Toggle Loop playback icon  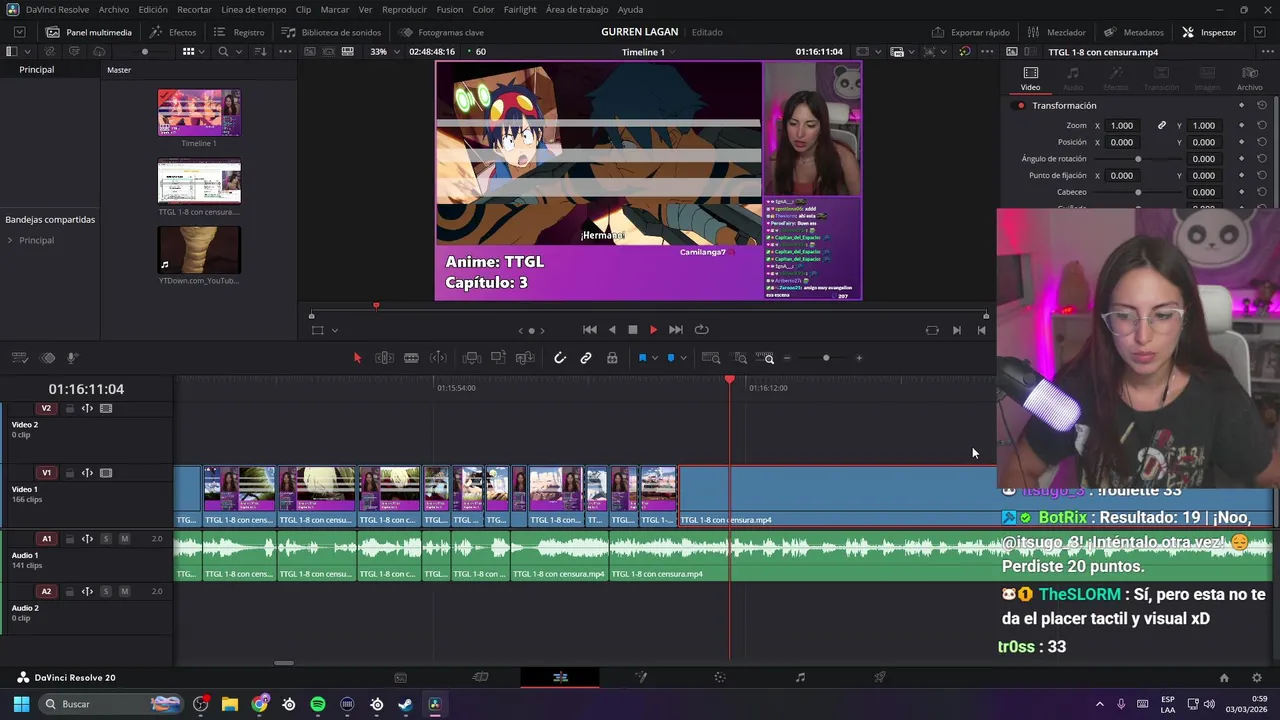[701, 330]
